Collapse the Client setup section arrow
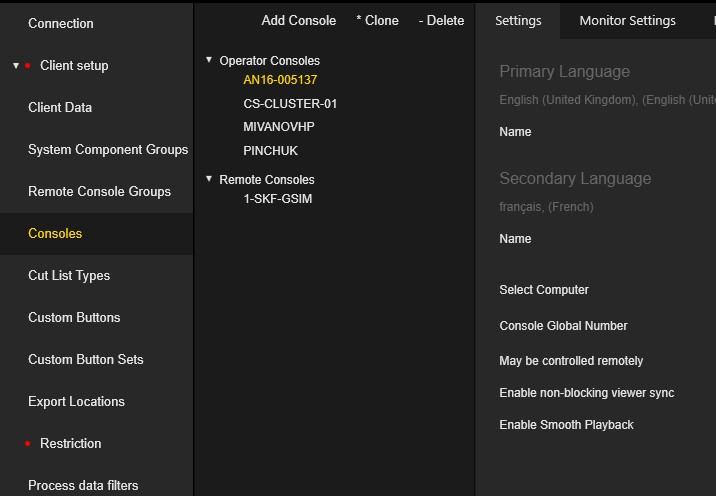Viewport: 716px width, 496px height. click(16, 66)
